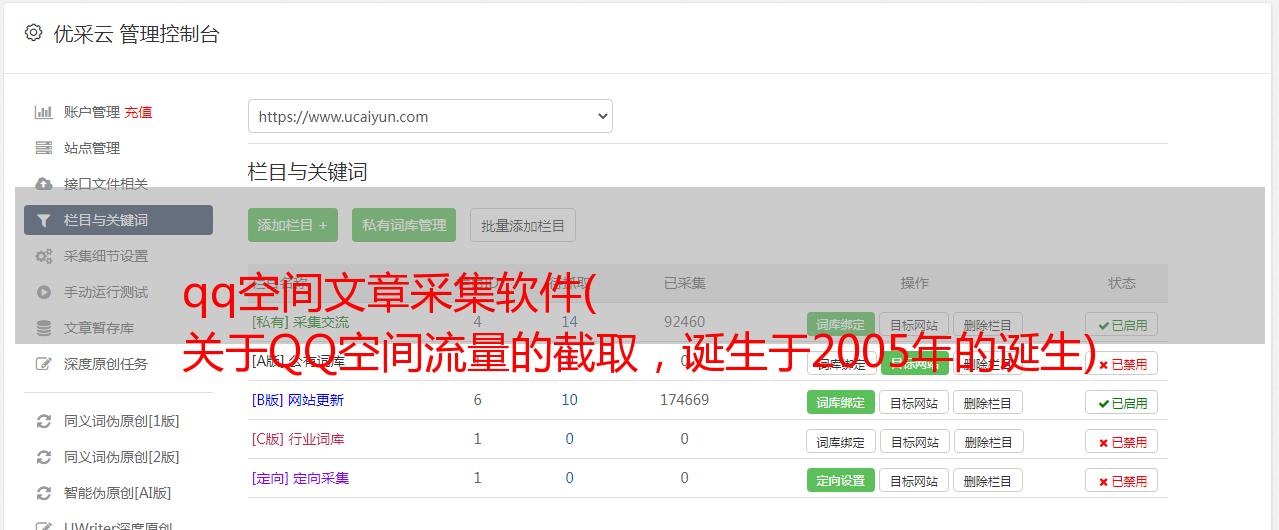
Task: Click 目标网站 in the 采集交流 row
Action: [x=914, y=325]
